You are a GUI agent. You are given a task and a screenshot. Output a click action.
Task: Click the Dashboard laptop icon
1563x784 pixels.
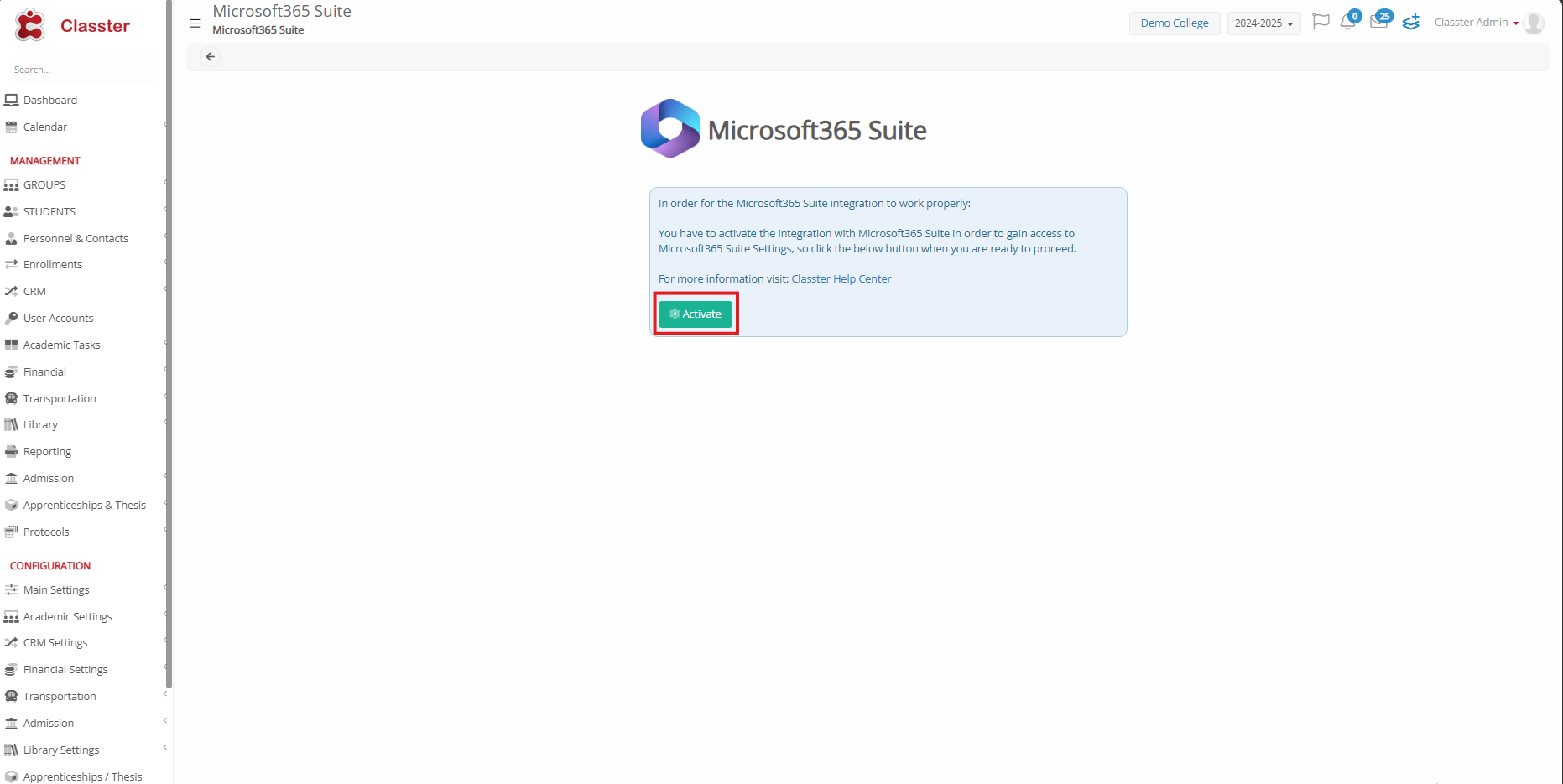point(11,101)
